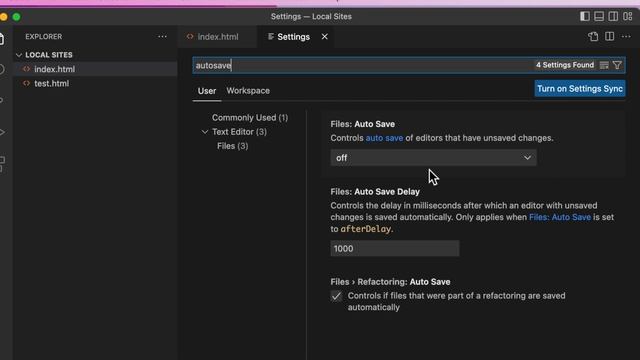
Task: Select the Settings editor tab
Action: pyautogui.click(x=293, y=37)
